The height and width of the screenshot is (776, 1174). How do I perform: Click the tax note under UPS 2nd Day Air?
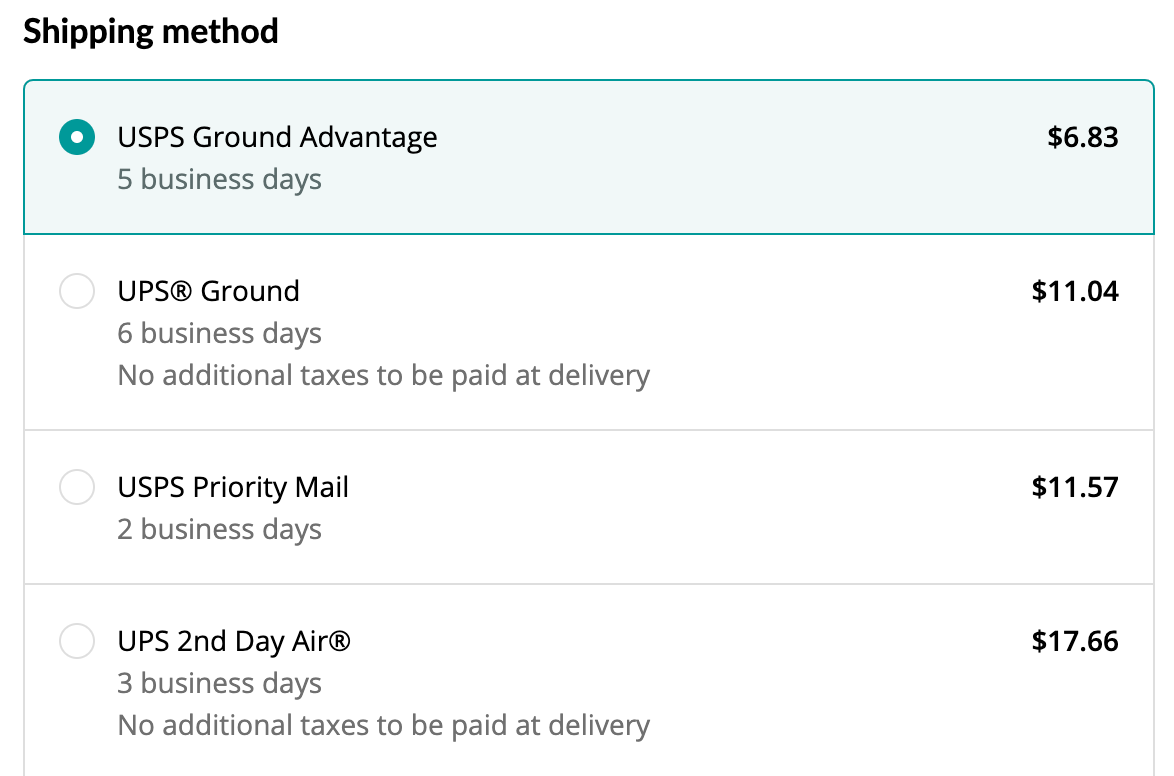(x=383, y=725)
